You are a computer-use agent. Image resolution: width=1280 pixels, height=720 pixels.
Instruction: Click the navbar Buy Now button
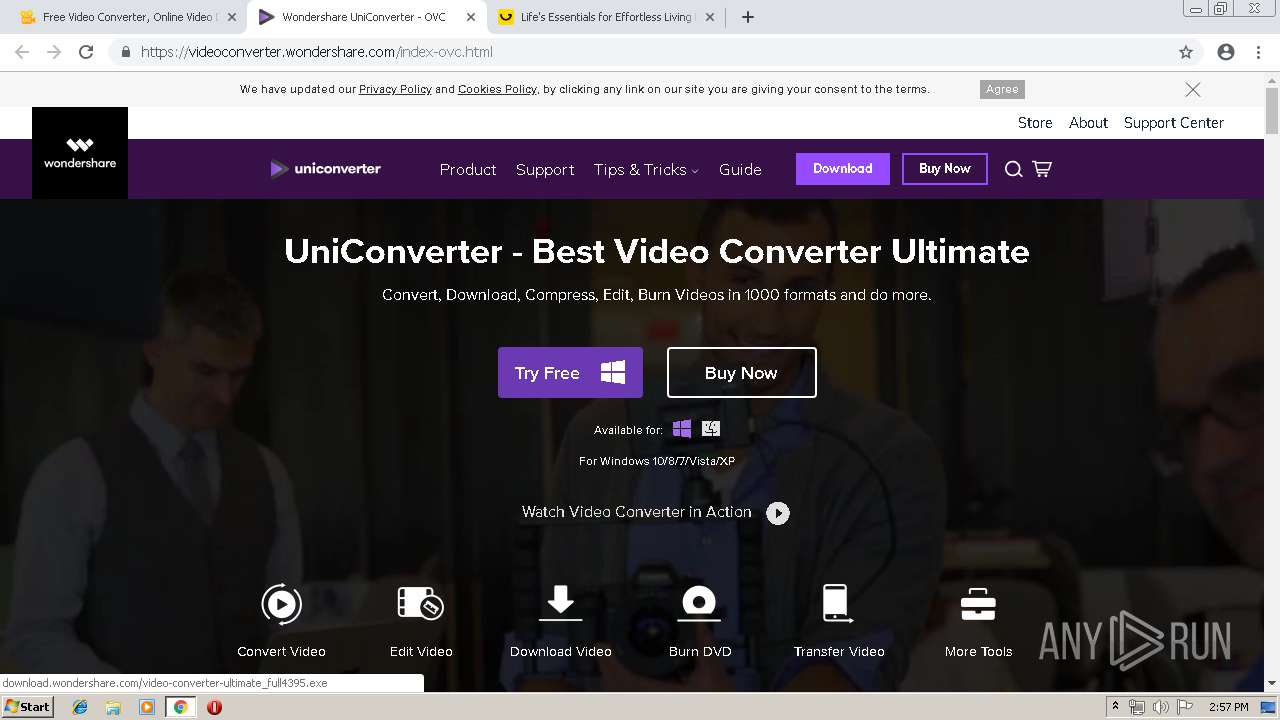(x=945, y=169)
